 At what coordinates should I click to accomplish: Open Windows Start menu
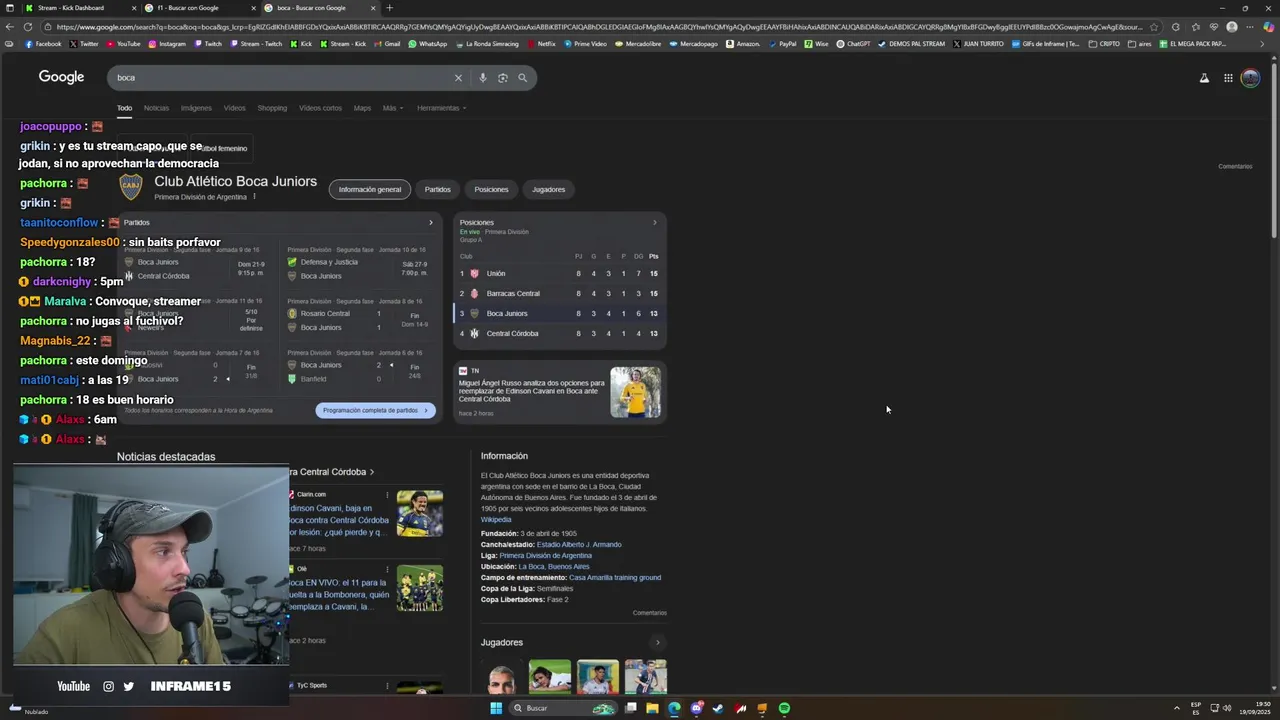point(495,708)
